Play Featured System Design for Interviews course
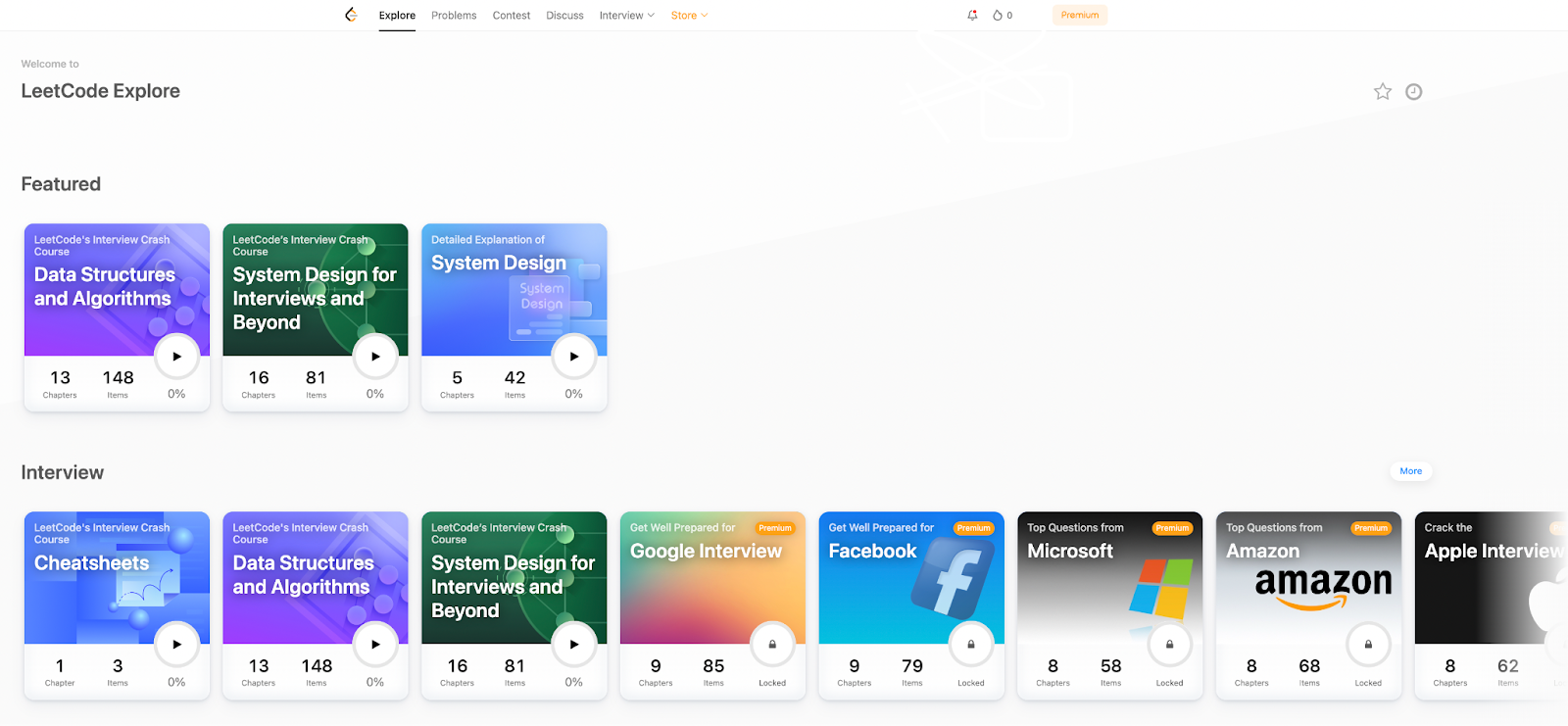The image size is (1568, 726). point(375,357)
